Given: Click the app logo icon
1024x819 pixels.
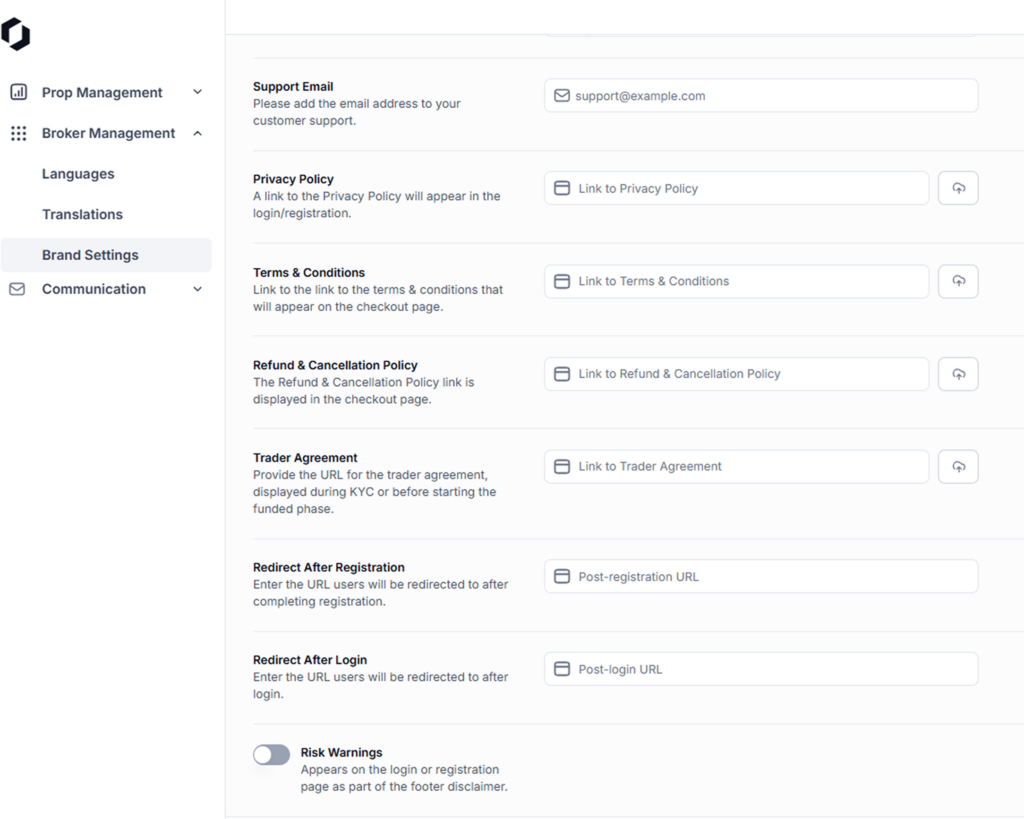Looking at the screenshot, I should tap(16, 34).
